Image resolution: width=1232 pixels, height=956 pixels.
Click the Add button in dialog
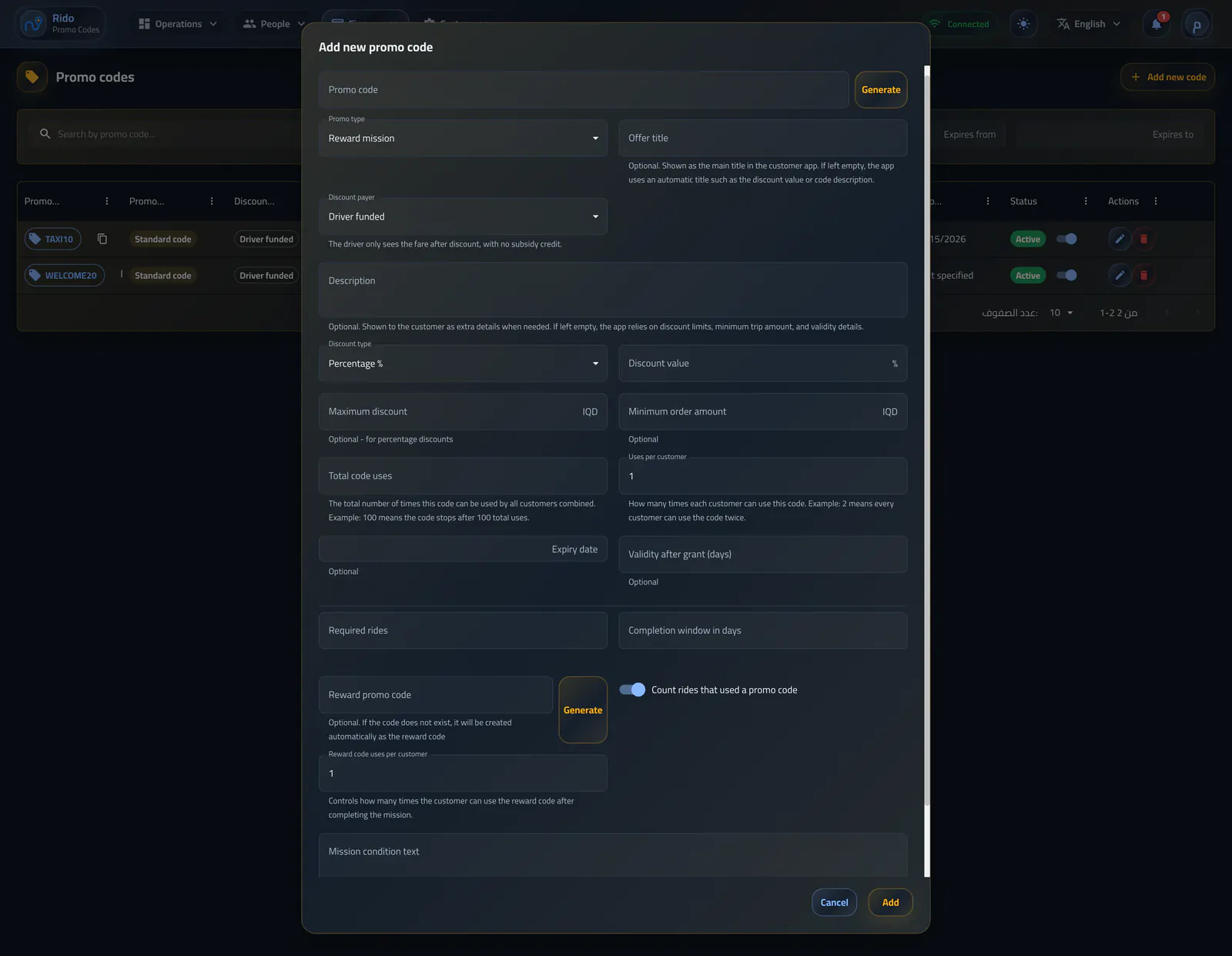890,903
